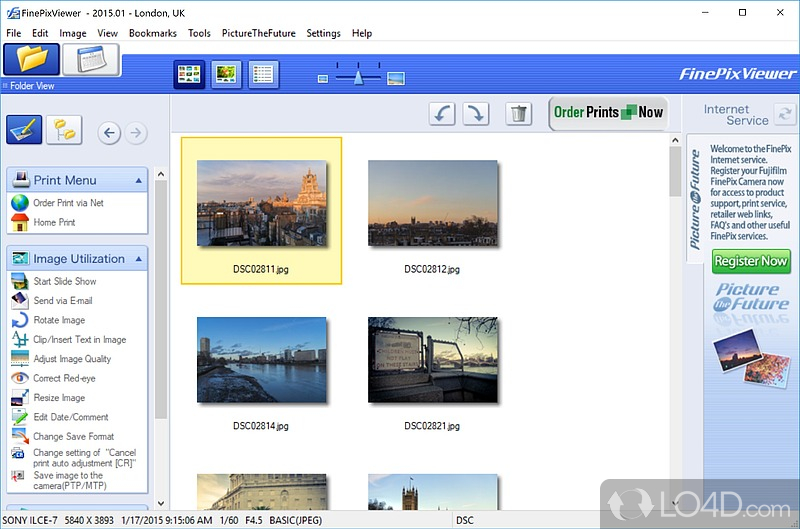Open Adjust Image Quality

point(72,359)
